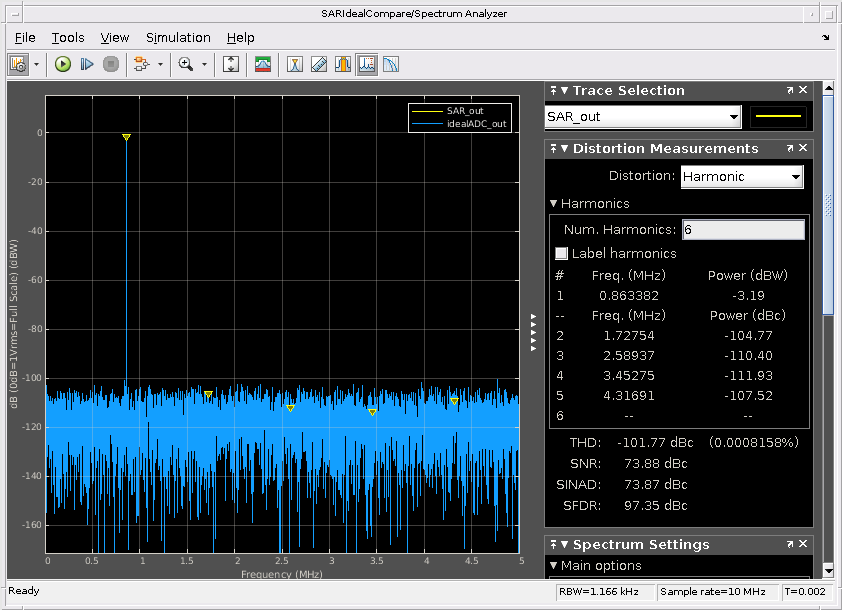
Task: Scale axes limits with autoscale icon
Action: pos(231,64)
